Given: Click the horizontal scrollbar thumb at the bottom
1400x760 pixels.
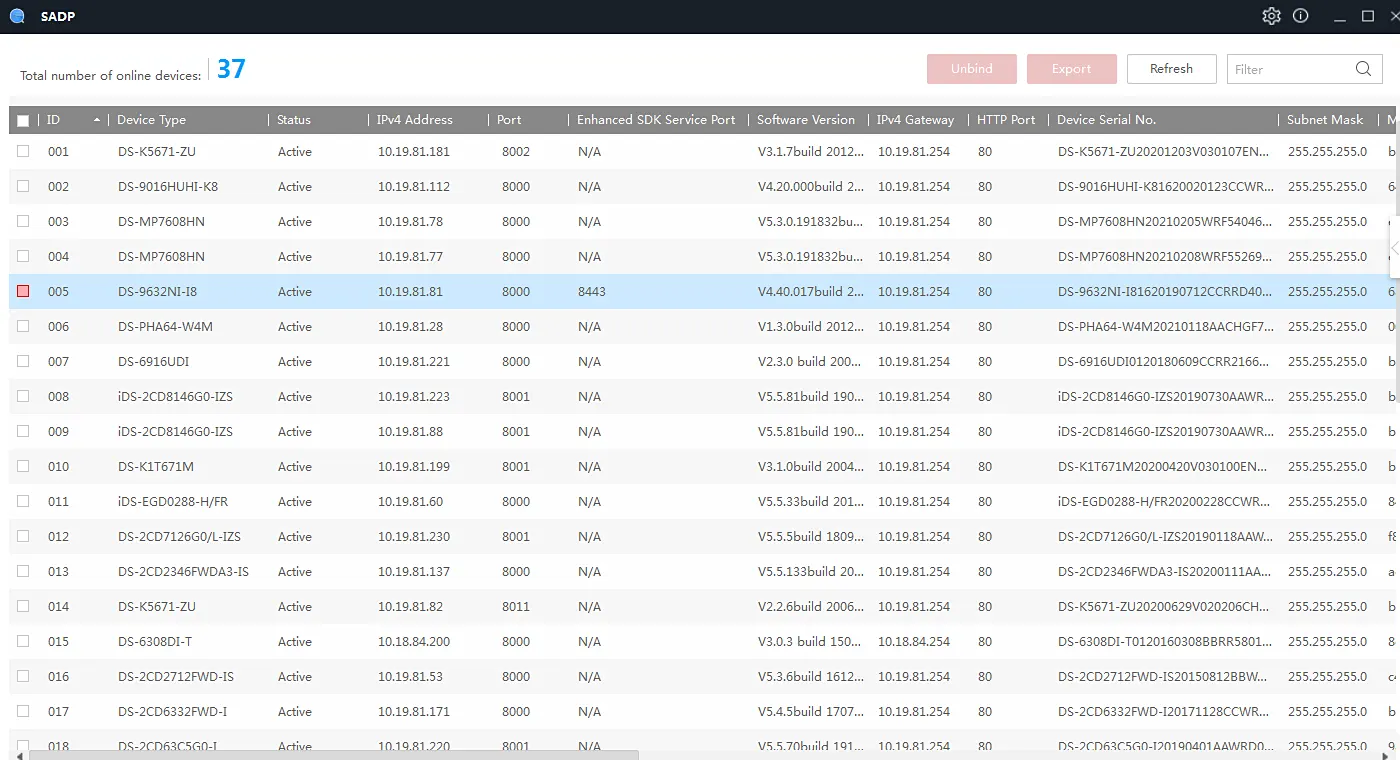Looking at the screenshot, I should [x=334, y=755].
